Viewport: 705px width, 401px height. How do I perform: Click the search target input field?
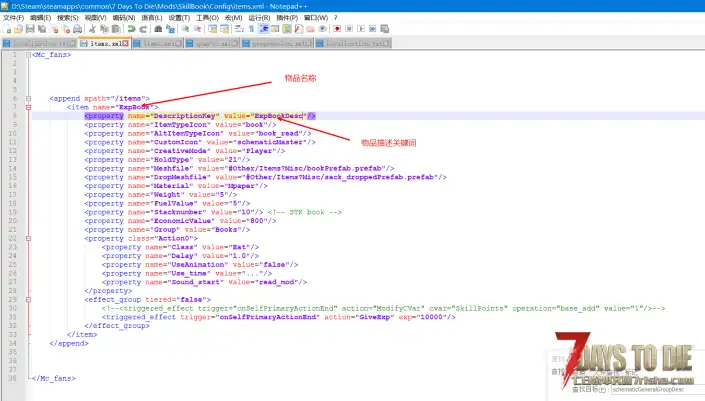[x=657, y=390]
